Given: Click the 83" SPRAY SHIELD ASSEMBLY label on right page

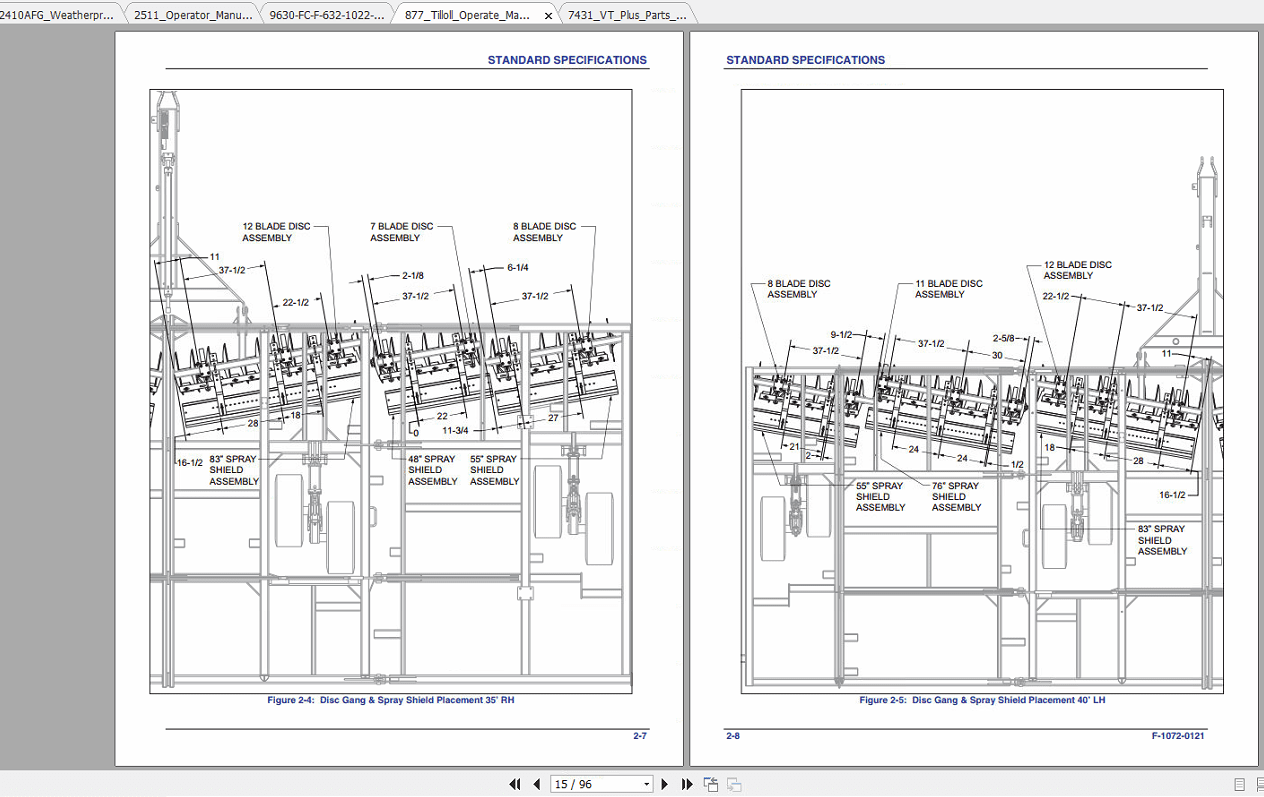Looking at the screenshot, I should pos(1162,540).
